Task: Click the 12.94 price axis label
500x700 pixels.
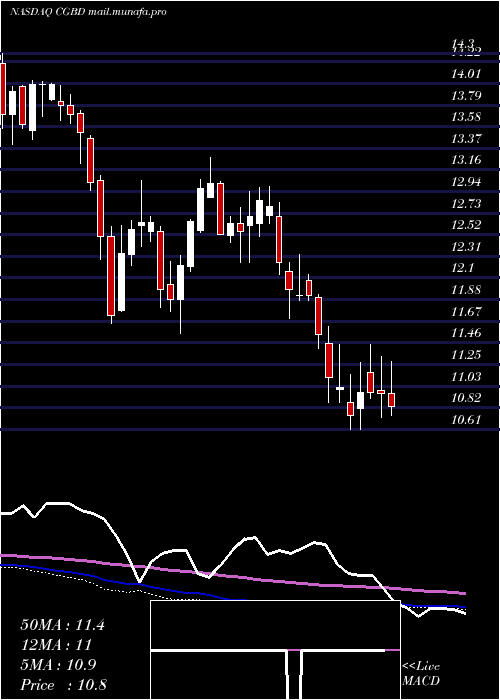Action: pyautogui.click(x=466, y=182)
